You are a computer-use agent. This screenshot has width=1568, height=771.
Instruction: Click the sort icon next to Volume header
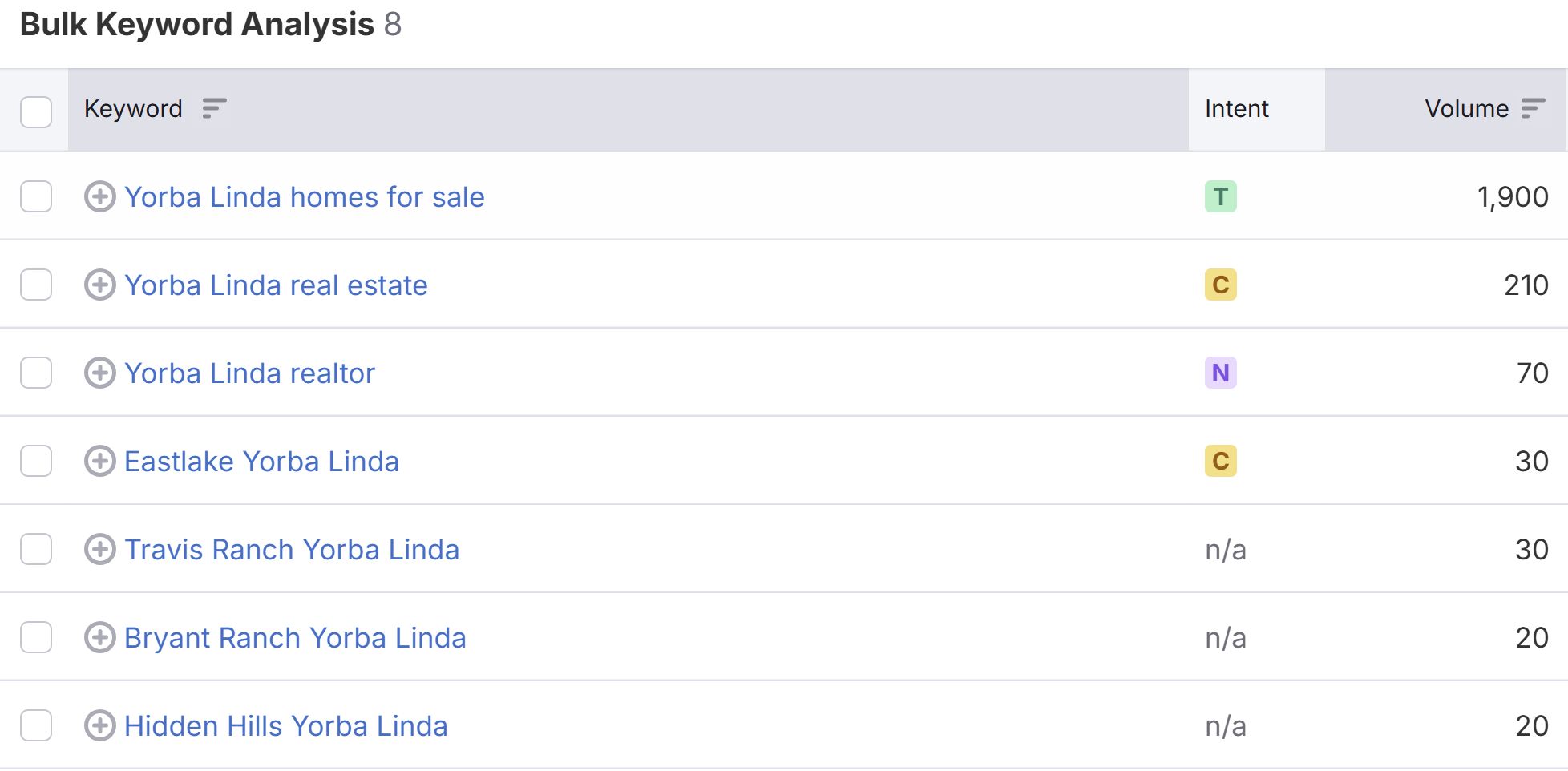point(1533,107)
